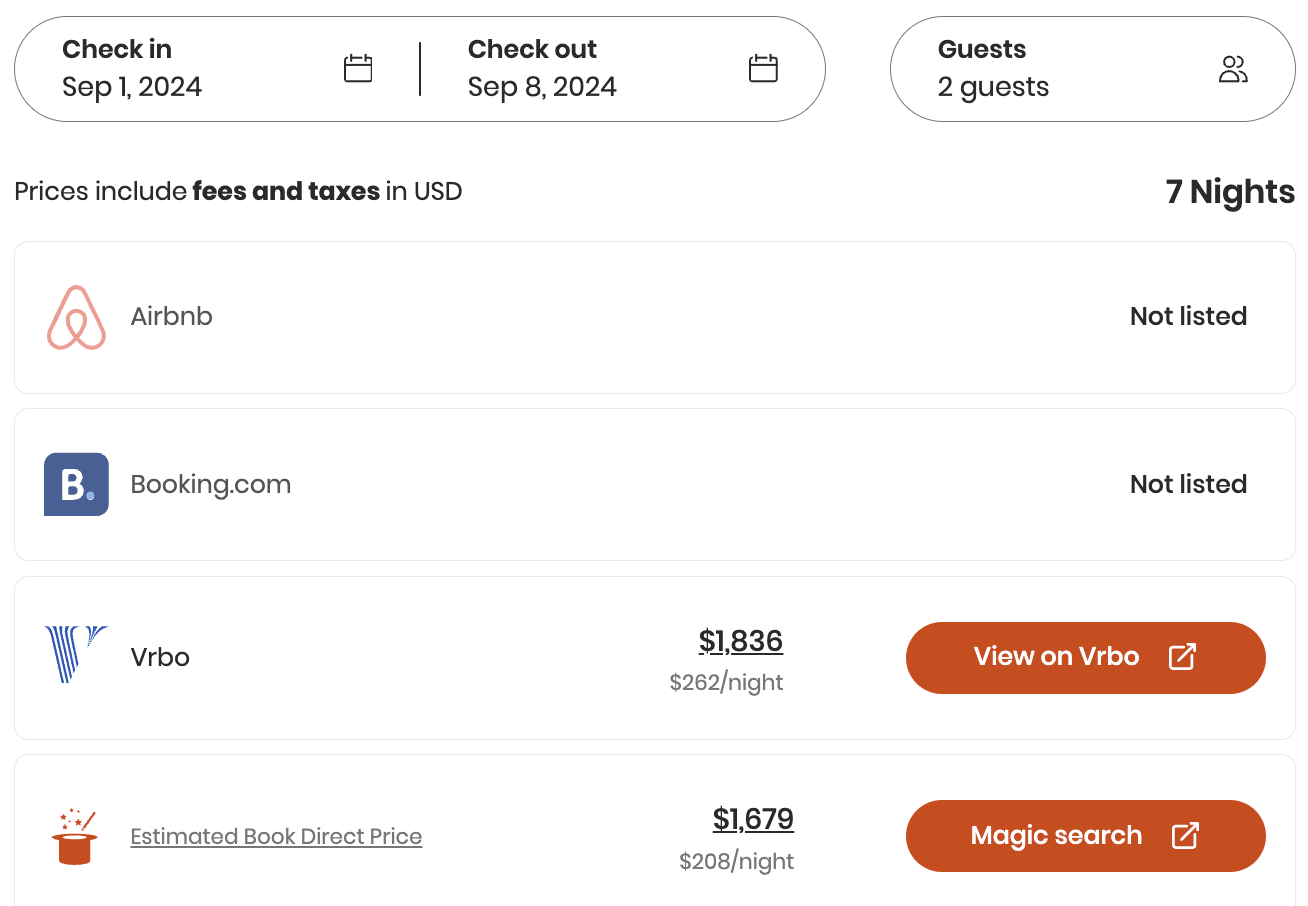Screen dimensions: 1308x906
Task: Click the magic hat icon
Action: [x=74, y=837]
